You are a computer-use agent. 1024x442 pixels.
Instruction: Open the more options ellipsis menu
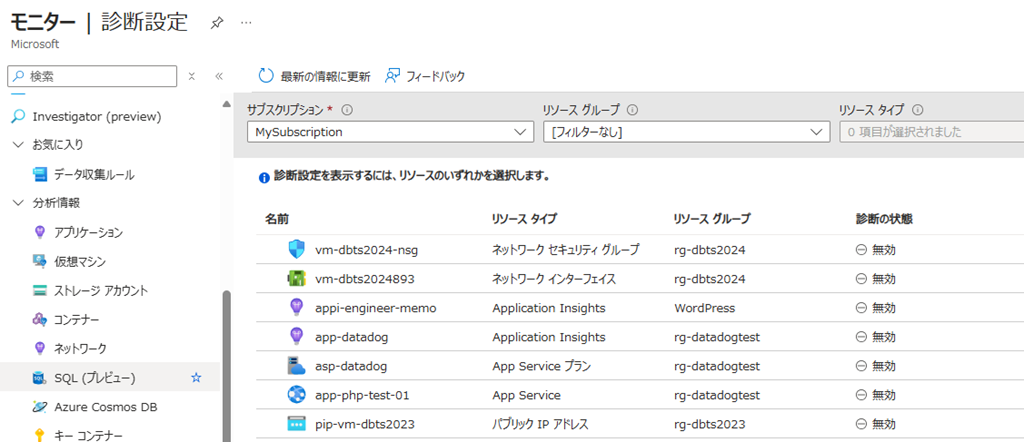pos(246,23)
